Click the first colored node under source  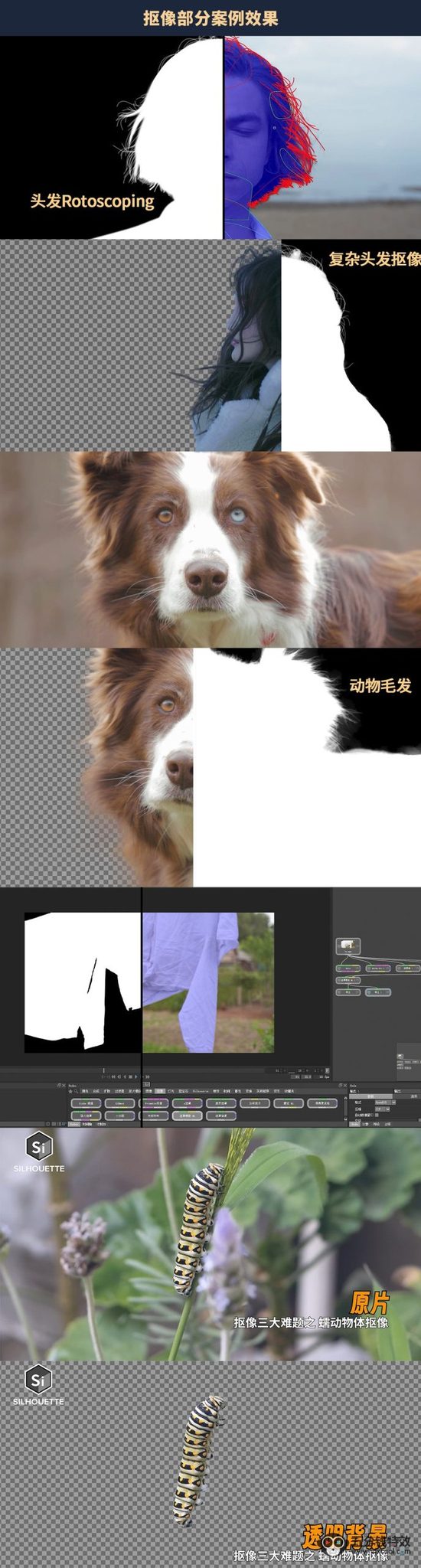click(x=348, y=968)
